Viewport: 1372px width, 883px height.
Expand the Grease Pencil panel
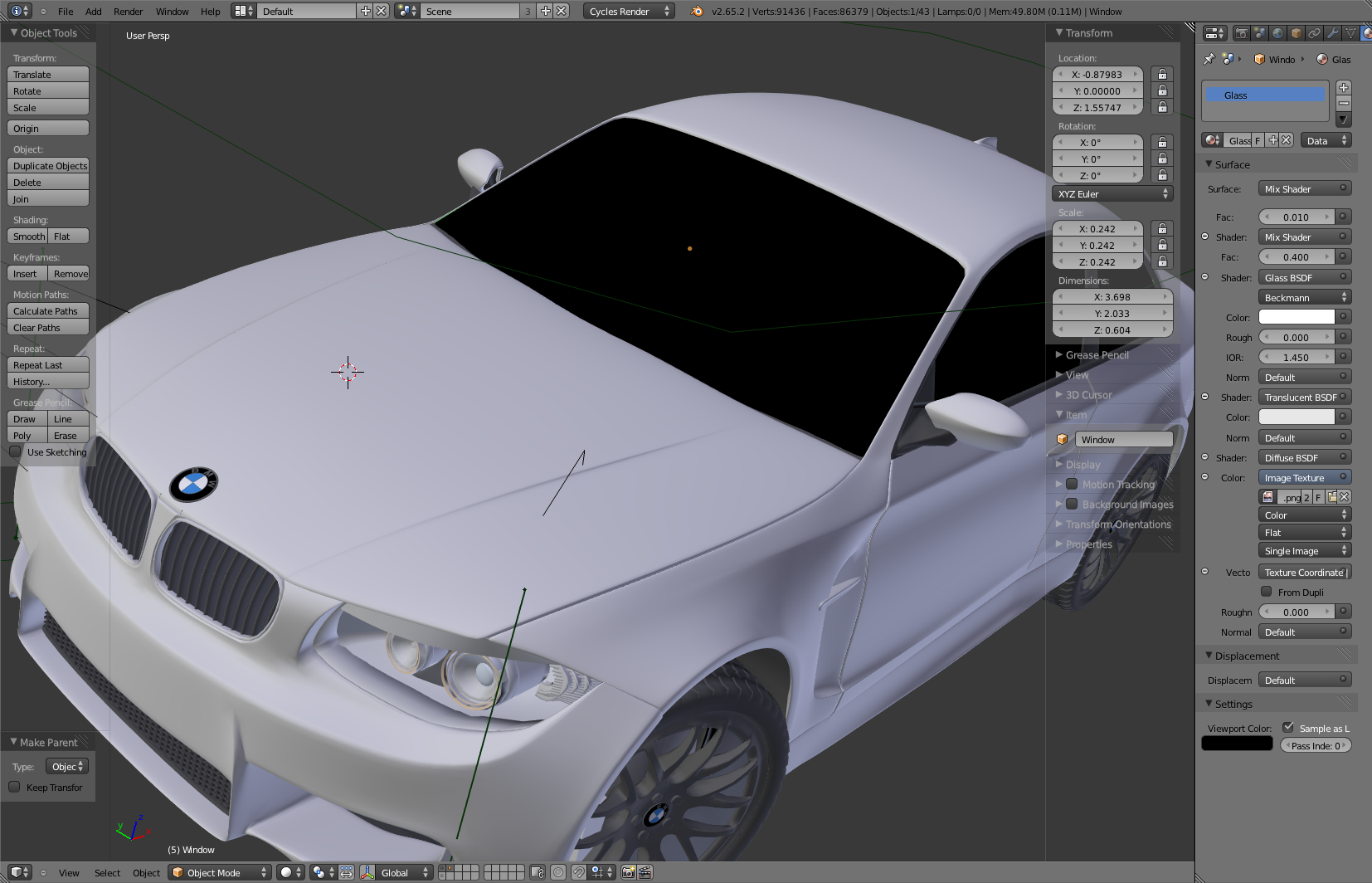coord(1097,355)
